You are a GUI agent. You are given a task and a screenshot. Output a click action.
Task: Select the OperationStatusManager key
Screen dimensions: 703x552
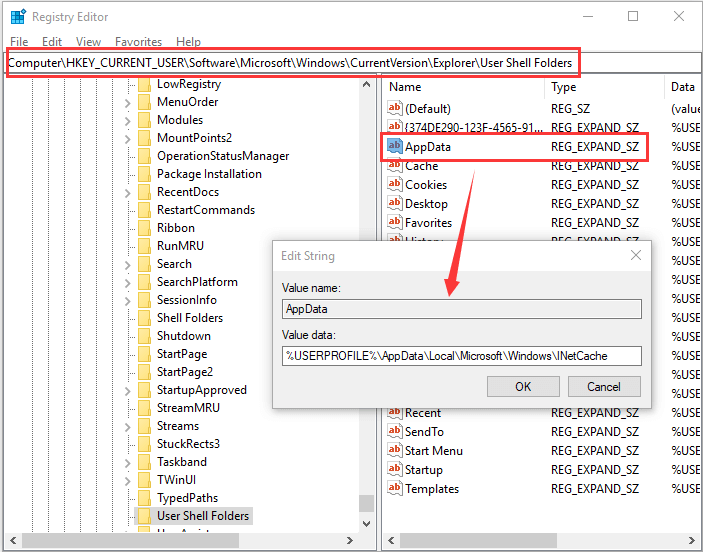point(223,156)
